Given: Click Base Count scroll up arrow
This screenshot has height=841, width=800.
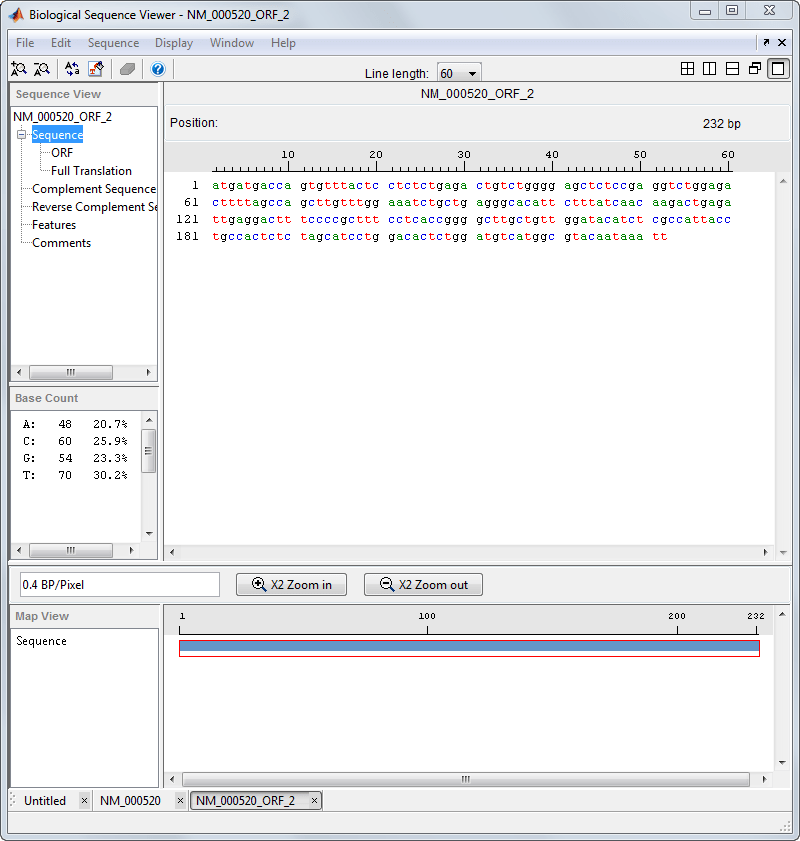Looking at the screenshot, I should coord(149,420).
